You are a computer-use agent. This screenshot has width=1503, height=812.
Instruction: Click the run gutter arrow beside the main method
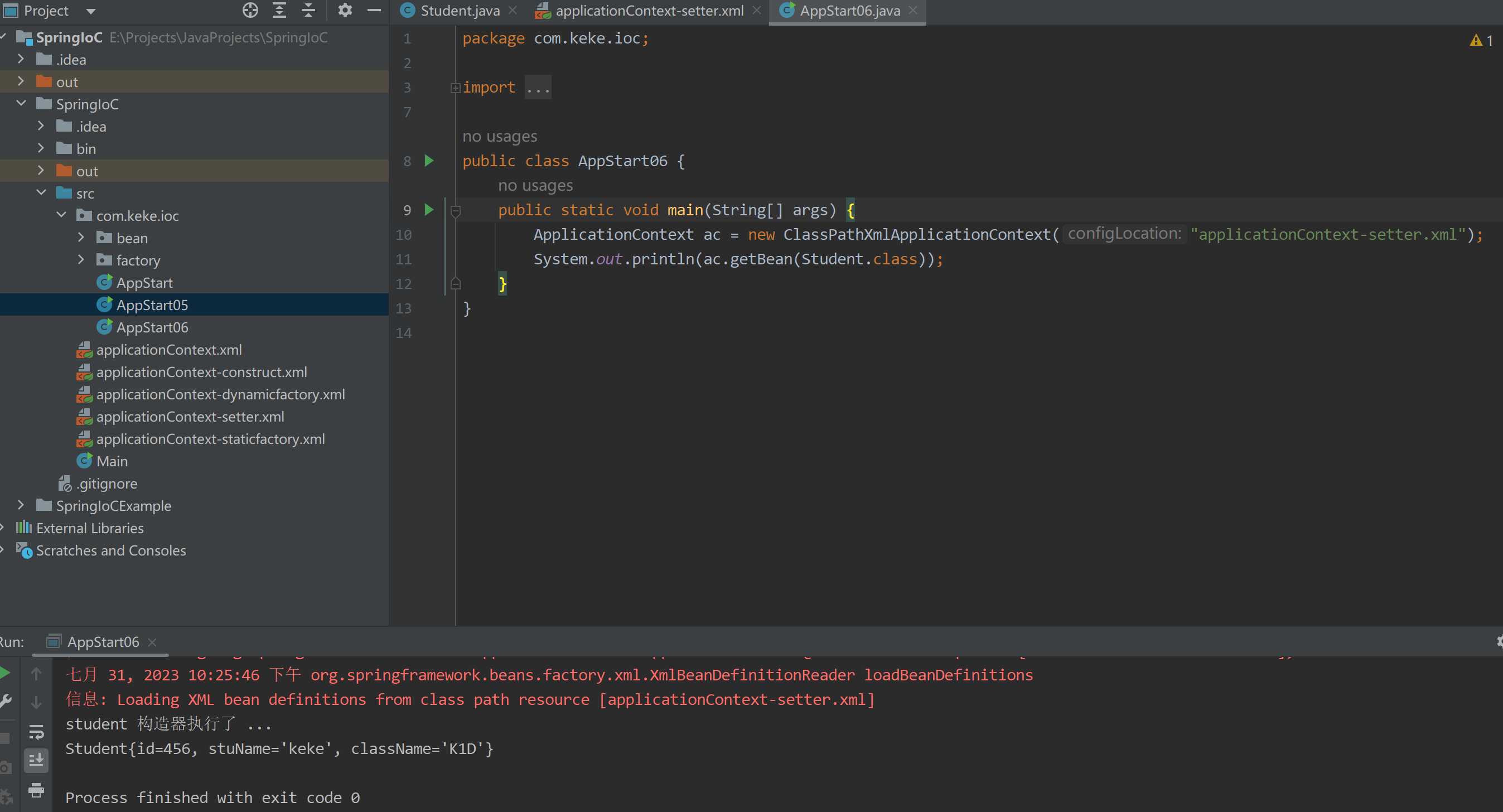click(429, 210)
